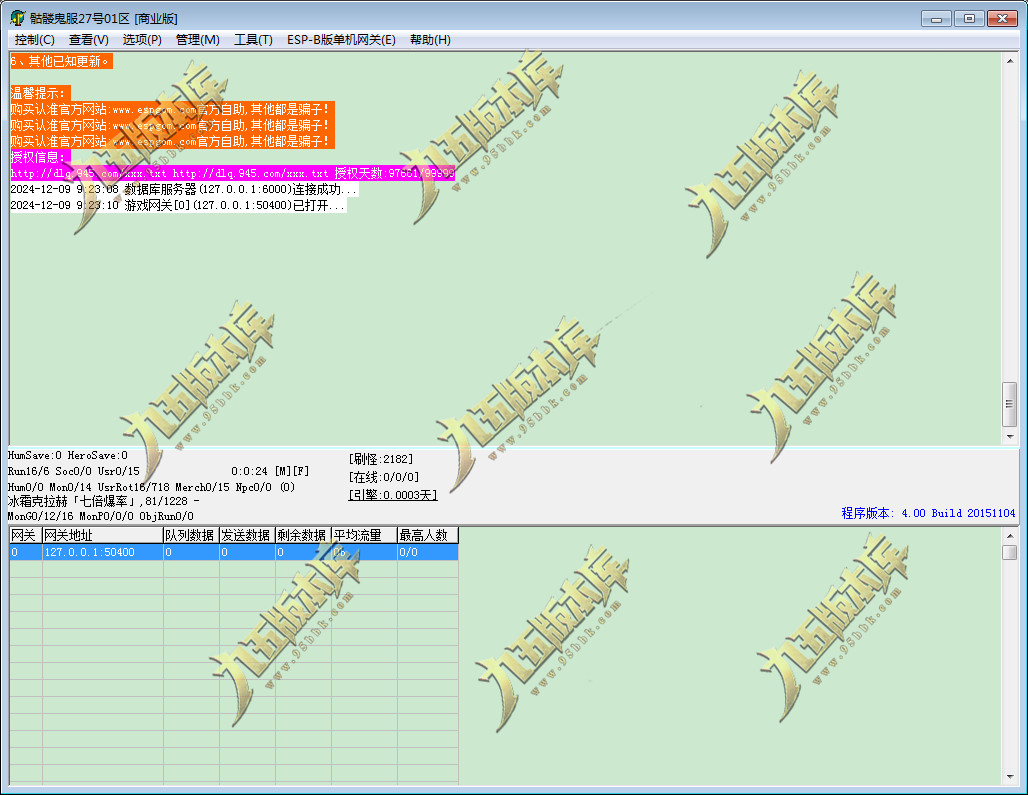Open the 控制(C) menu
This screenshot has width=1028, height=795.
coord(35,40)
